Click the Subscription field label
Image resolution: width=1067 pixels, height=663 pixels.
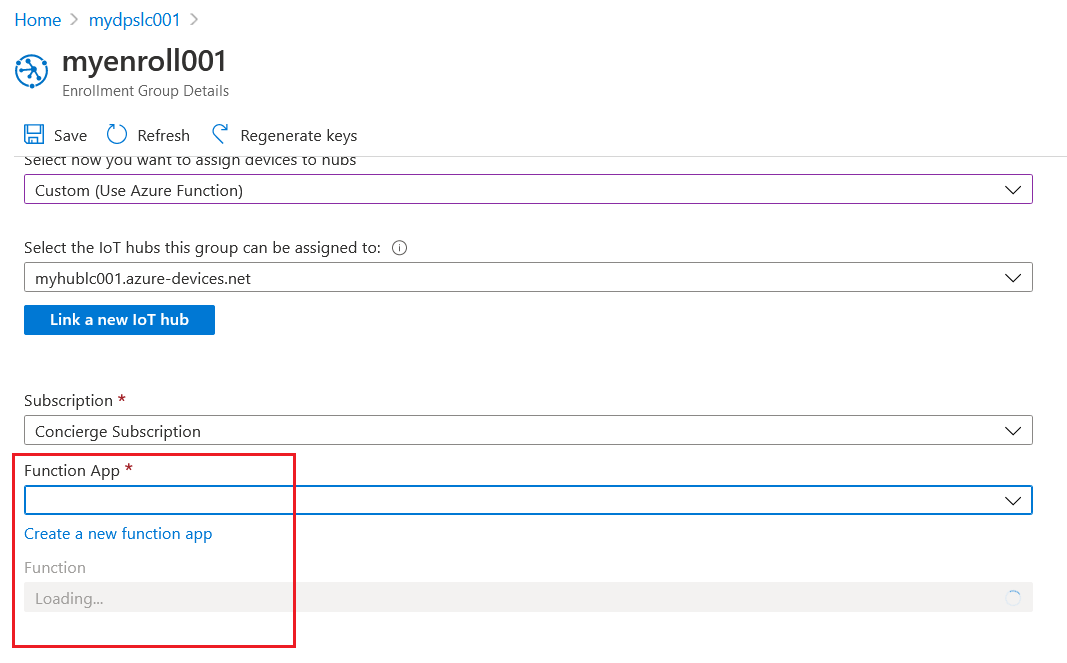68,400
